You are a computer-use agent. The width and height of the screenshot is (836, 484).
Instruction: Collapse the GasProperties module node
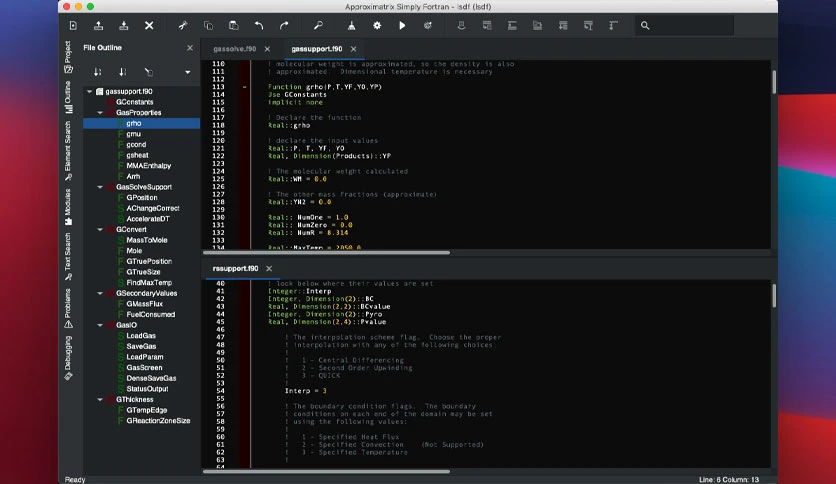(100, 113)
